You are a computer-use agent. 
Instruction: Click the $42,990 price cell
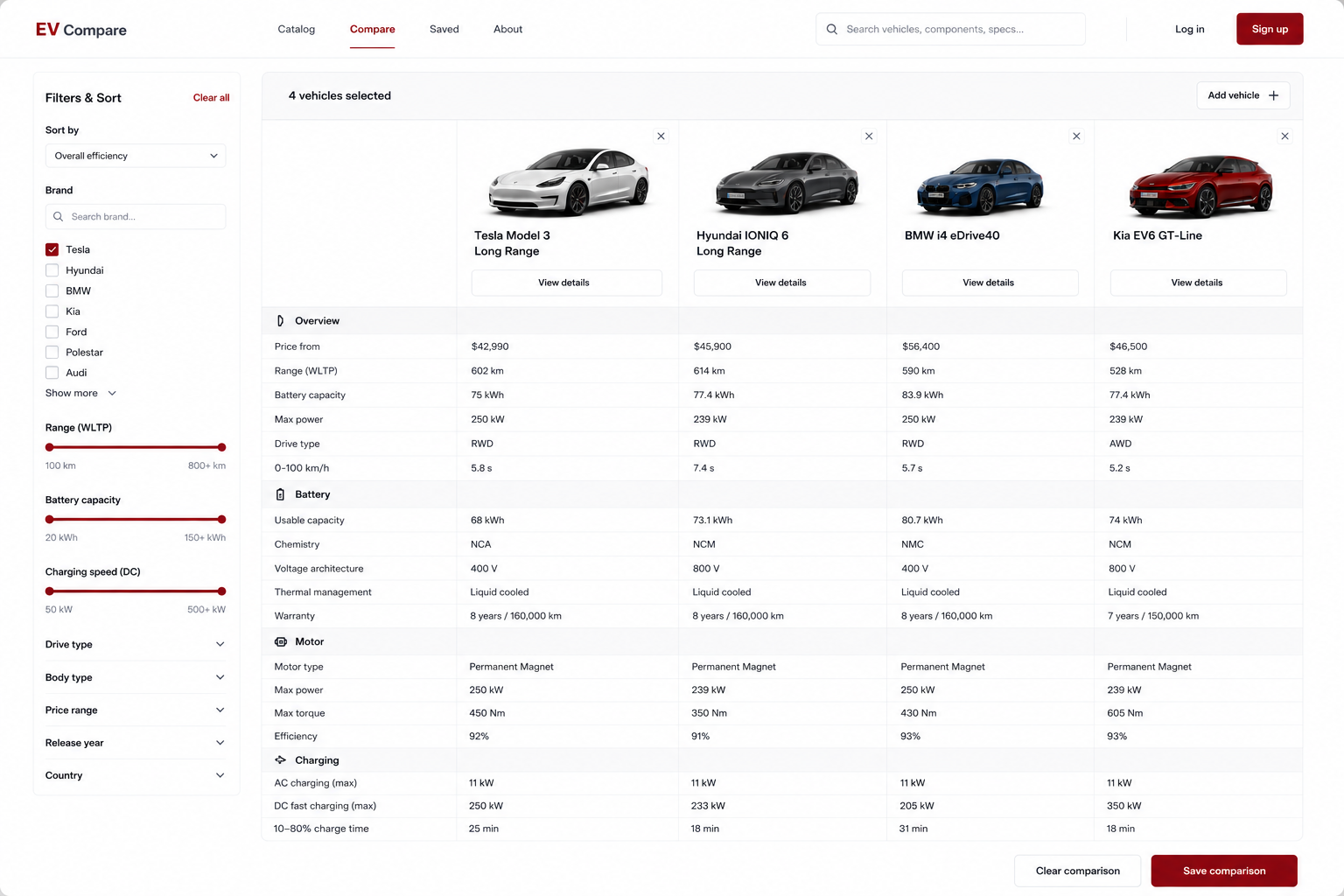pos(490,346)
